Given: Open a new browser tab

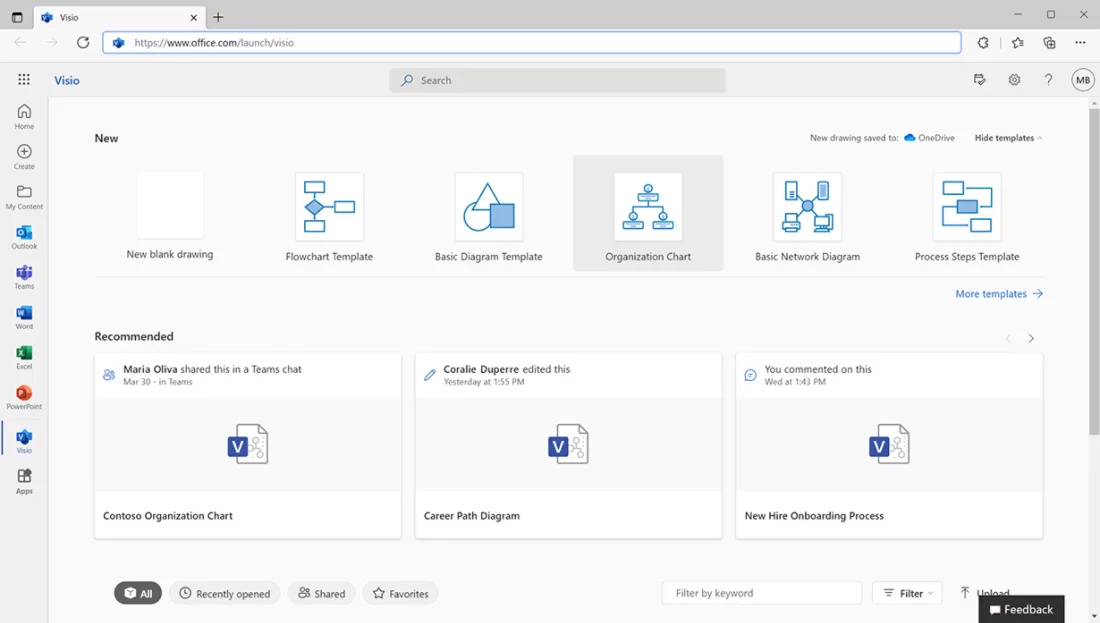Looking at the screenshot, I should coord(218,17).
